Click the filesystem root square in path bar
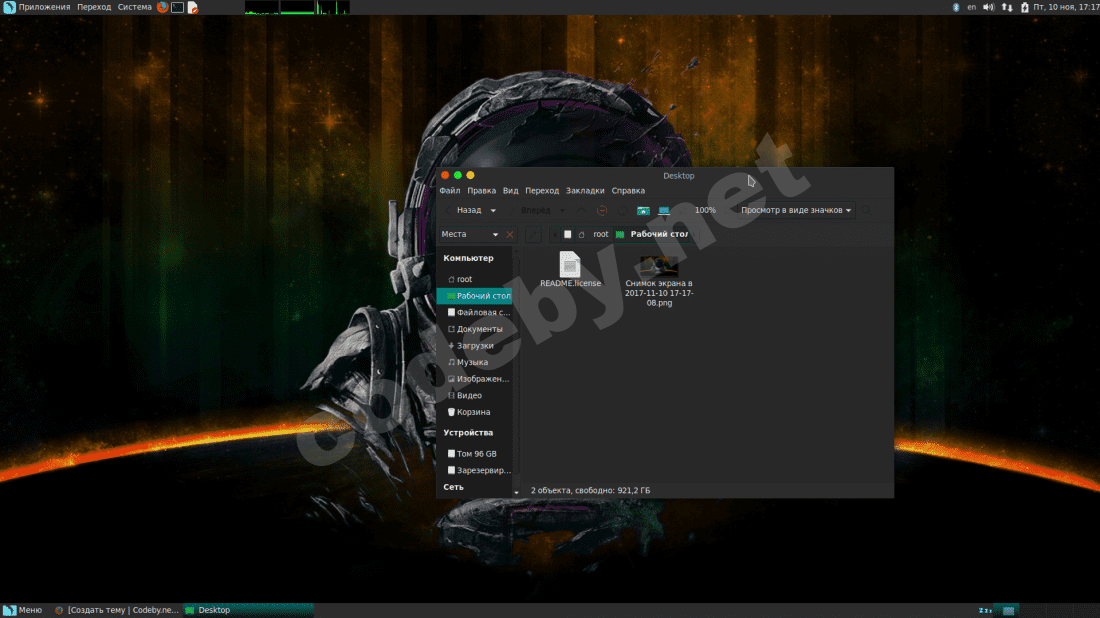 pos(568,234)
